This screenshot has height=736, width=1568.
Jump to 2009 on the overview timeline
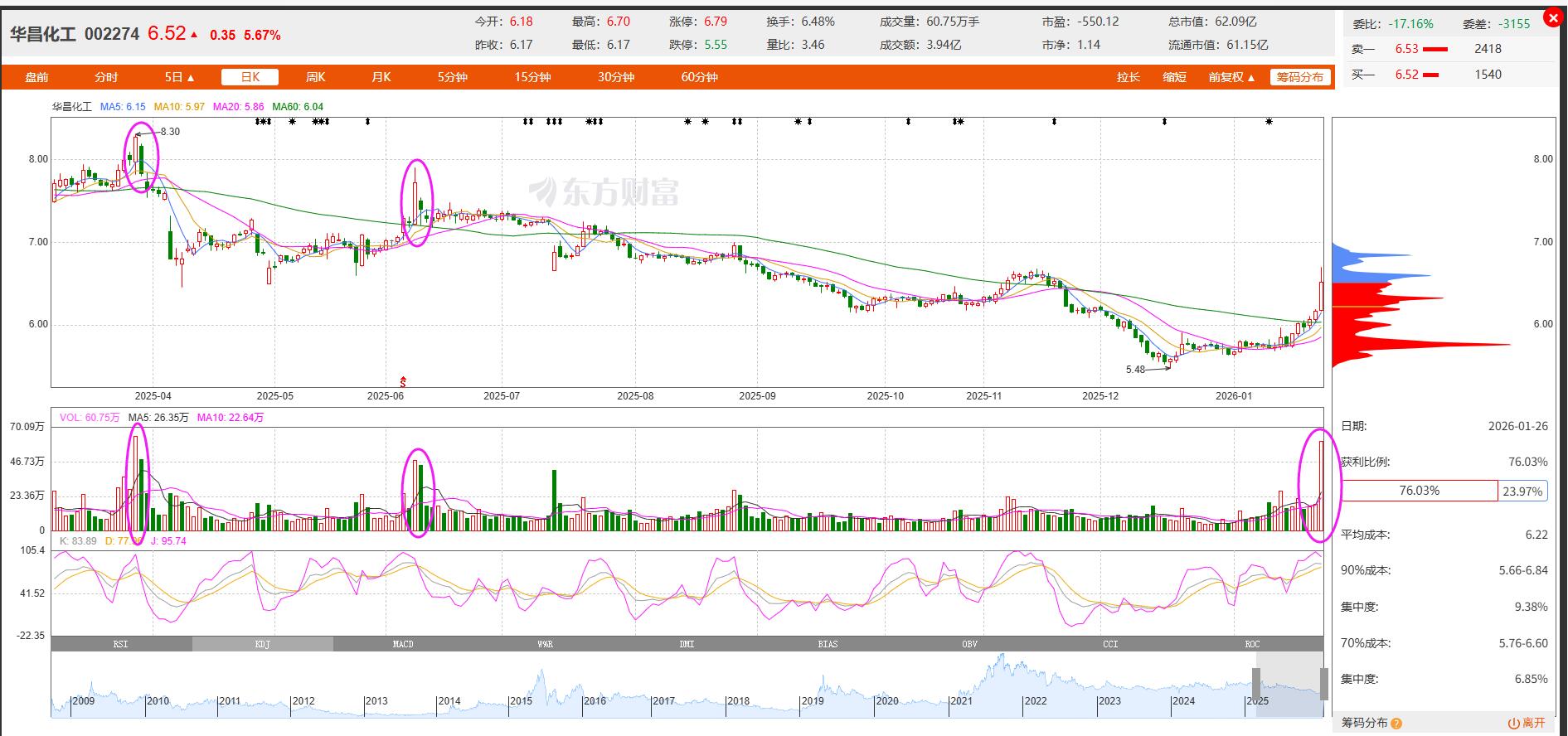[x=84, y=701]
